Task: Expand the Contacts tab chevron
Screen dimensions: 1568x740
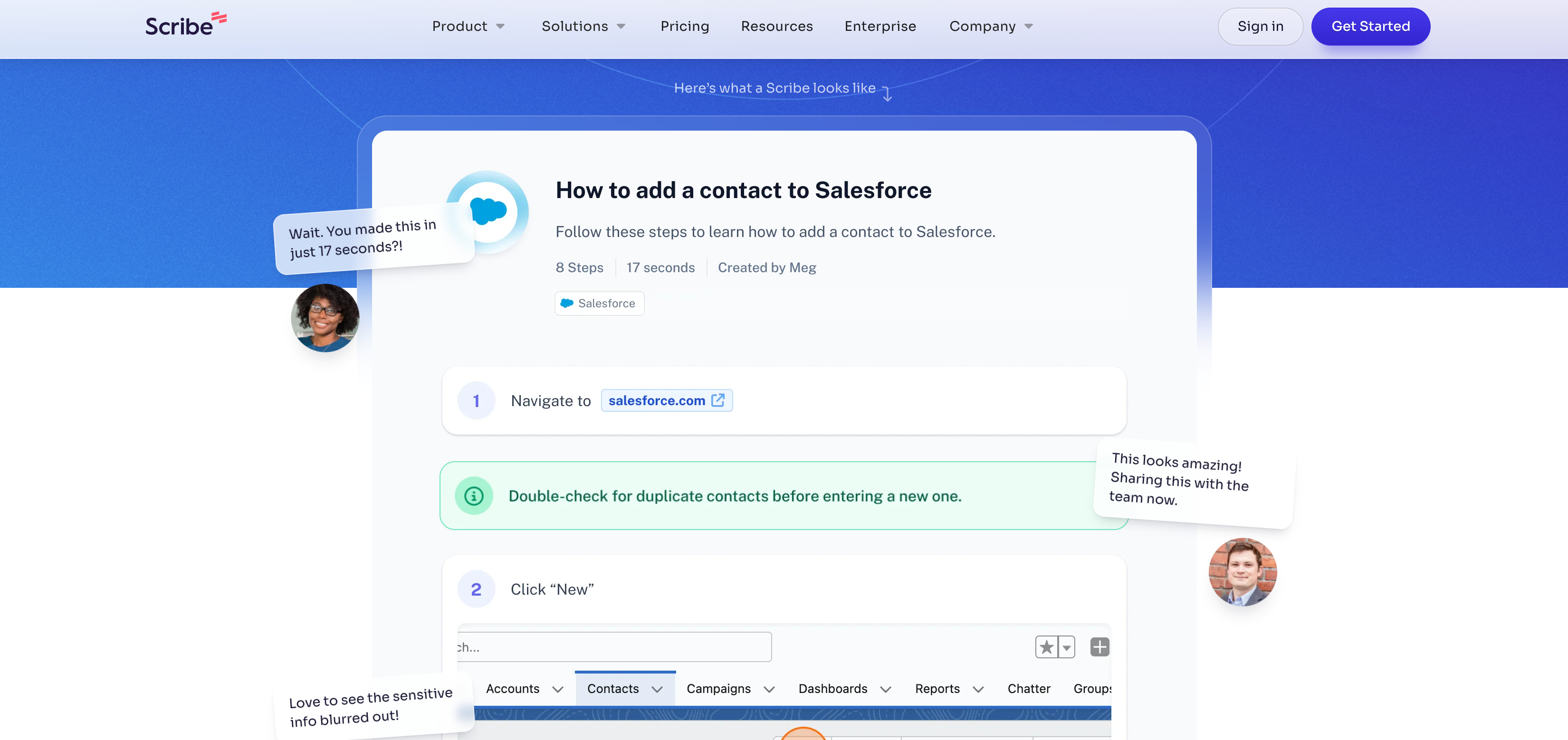Action: pos(657,690)
